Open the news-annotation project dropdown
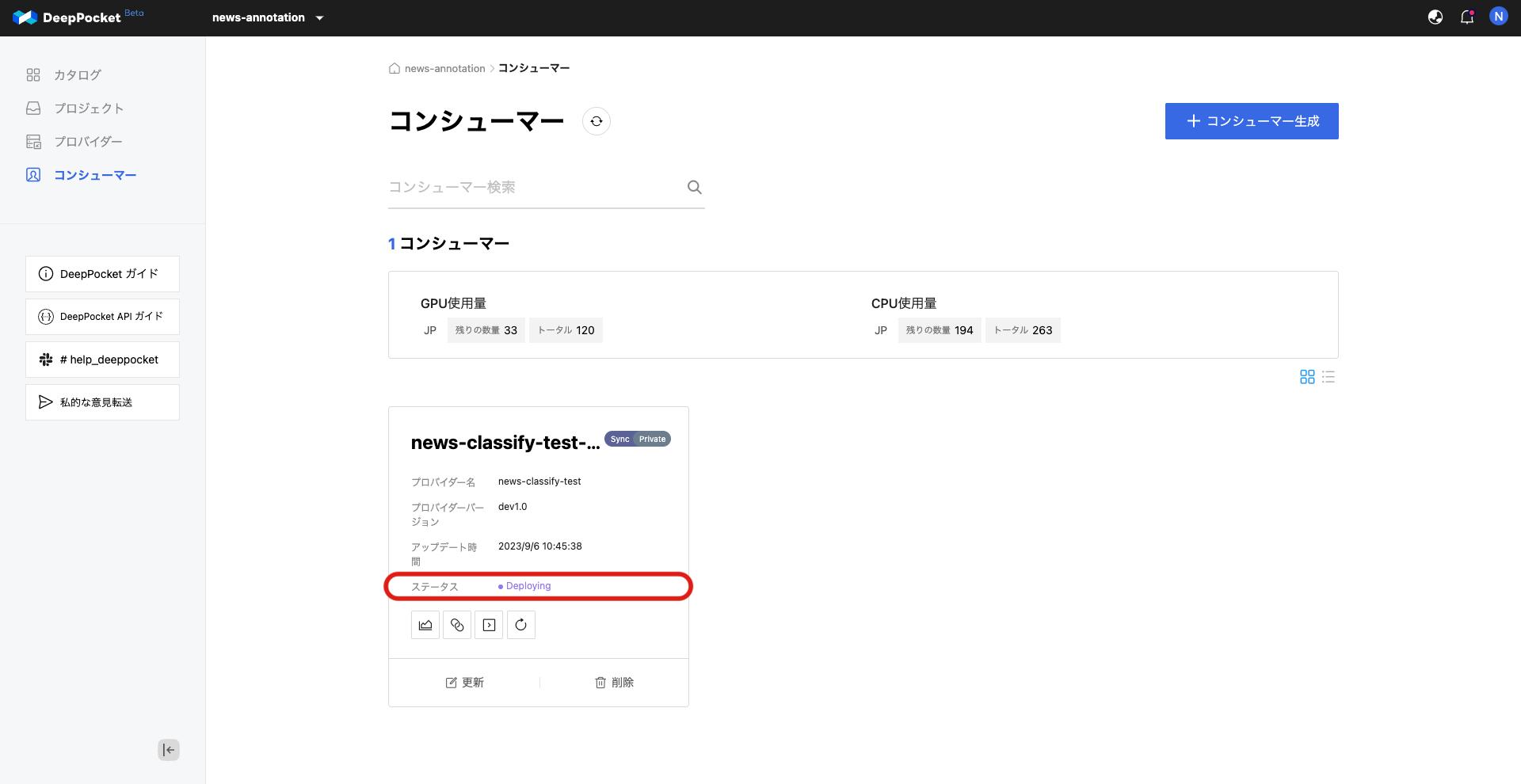This screenshot has width=1521, height=784. 268,17
